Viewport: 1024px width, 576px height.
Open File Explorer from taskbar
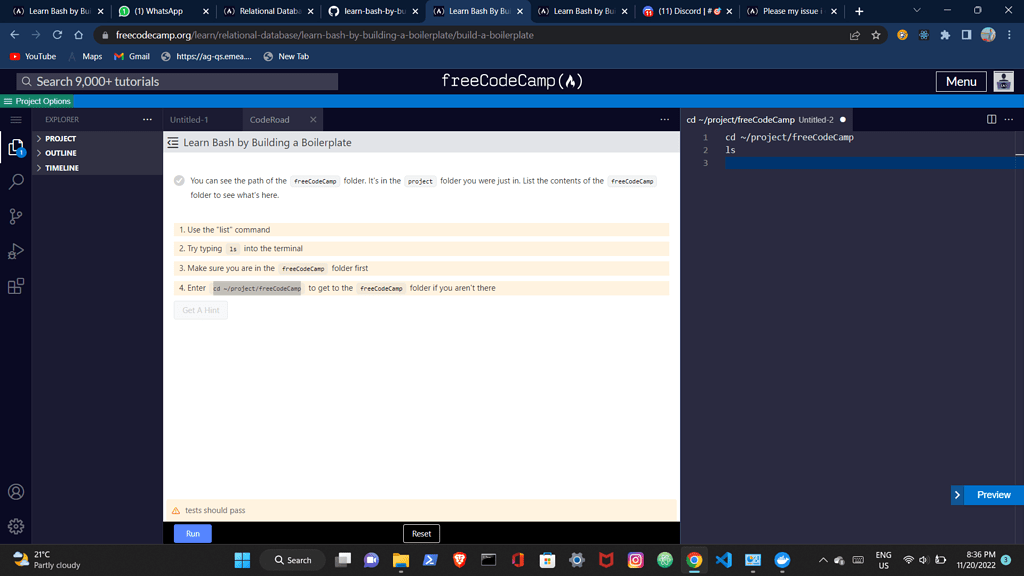point(400,560)
